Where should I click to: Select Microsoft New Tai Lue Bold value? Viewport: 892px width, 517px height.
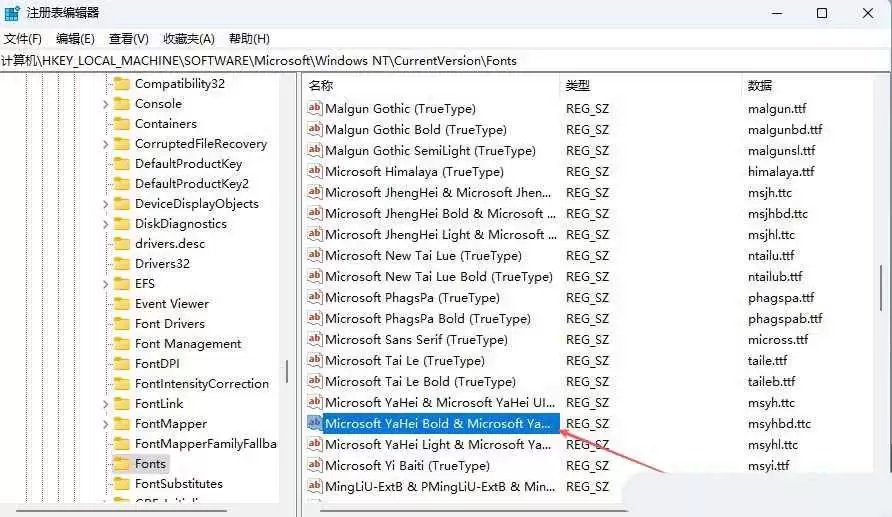coord(439,276)
